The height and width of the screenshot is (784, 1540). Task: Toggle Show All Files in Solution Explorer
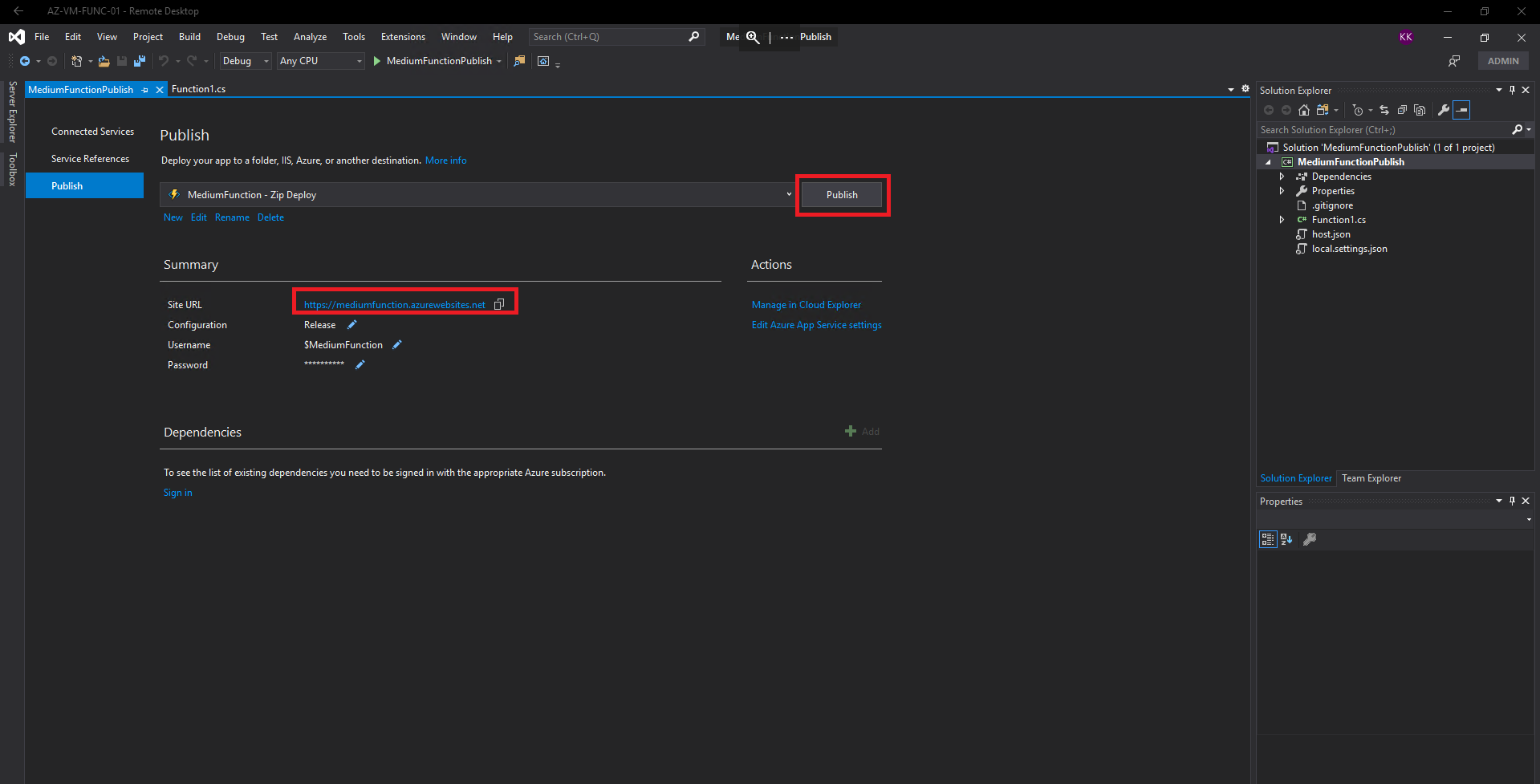(x=1321, y=110)
